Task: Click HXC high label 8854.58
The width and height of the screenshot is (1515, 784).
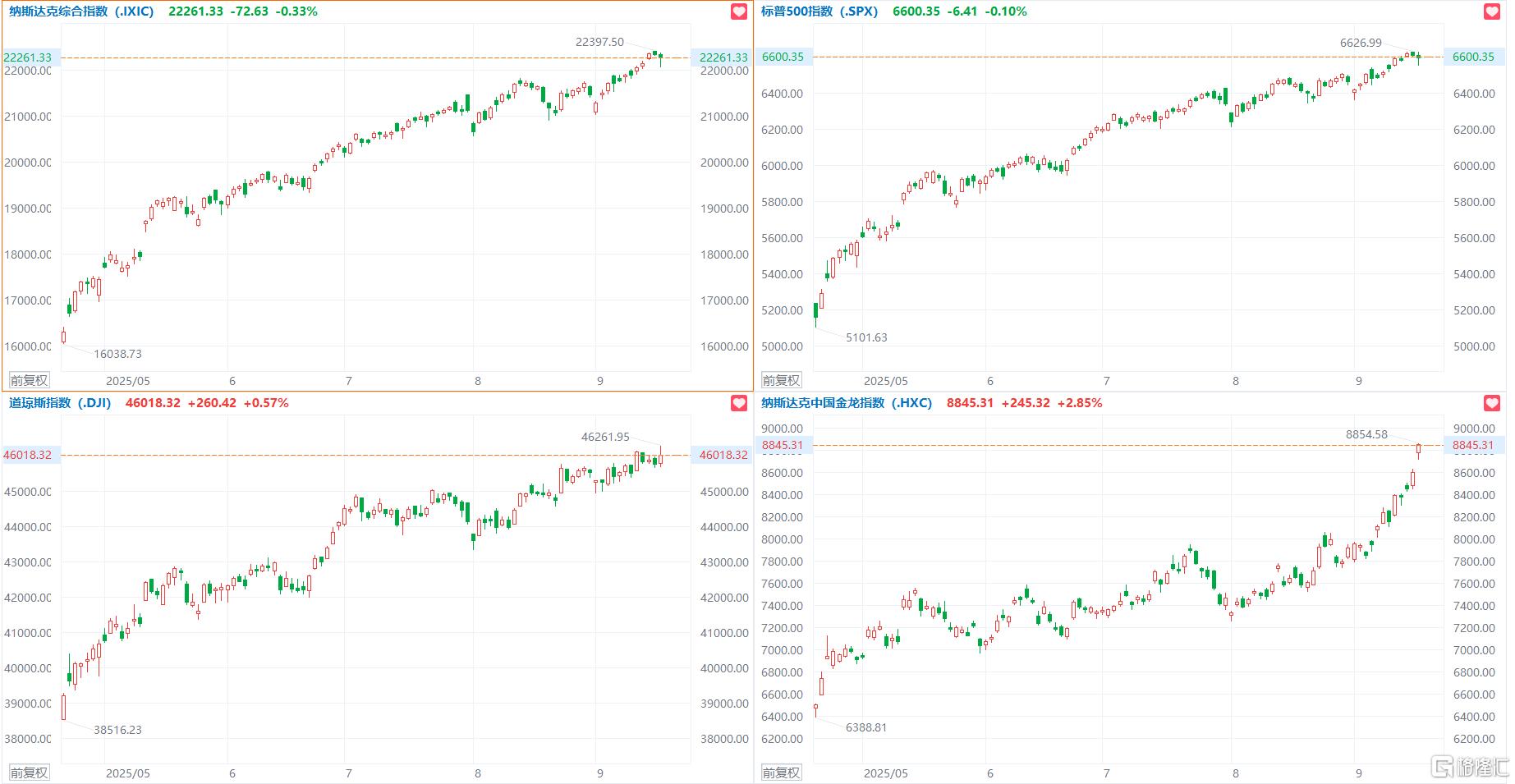Action: (x=1366, y=434)
